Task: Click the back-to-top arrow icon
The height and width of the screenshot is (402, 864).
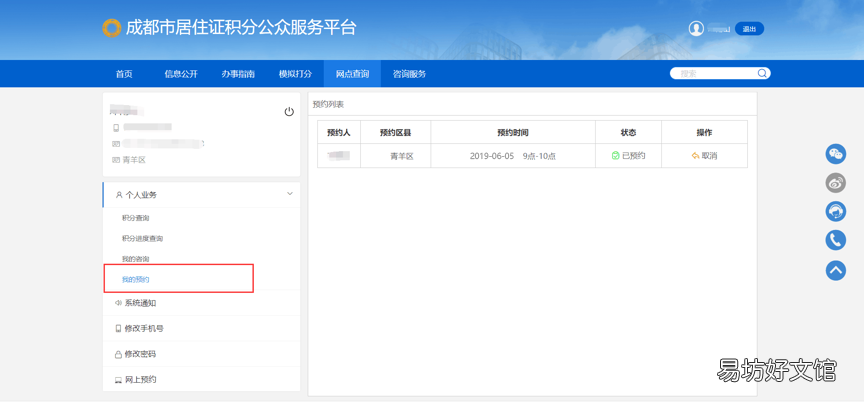Action: point(836,270)
